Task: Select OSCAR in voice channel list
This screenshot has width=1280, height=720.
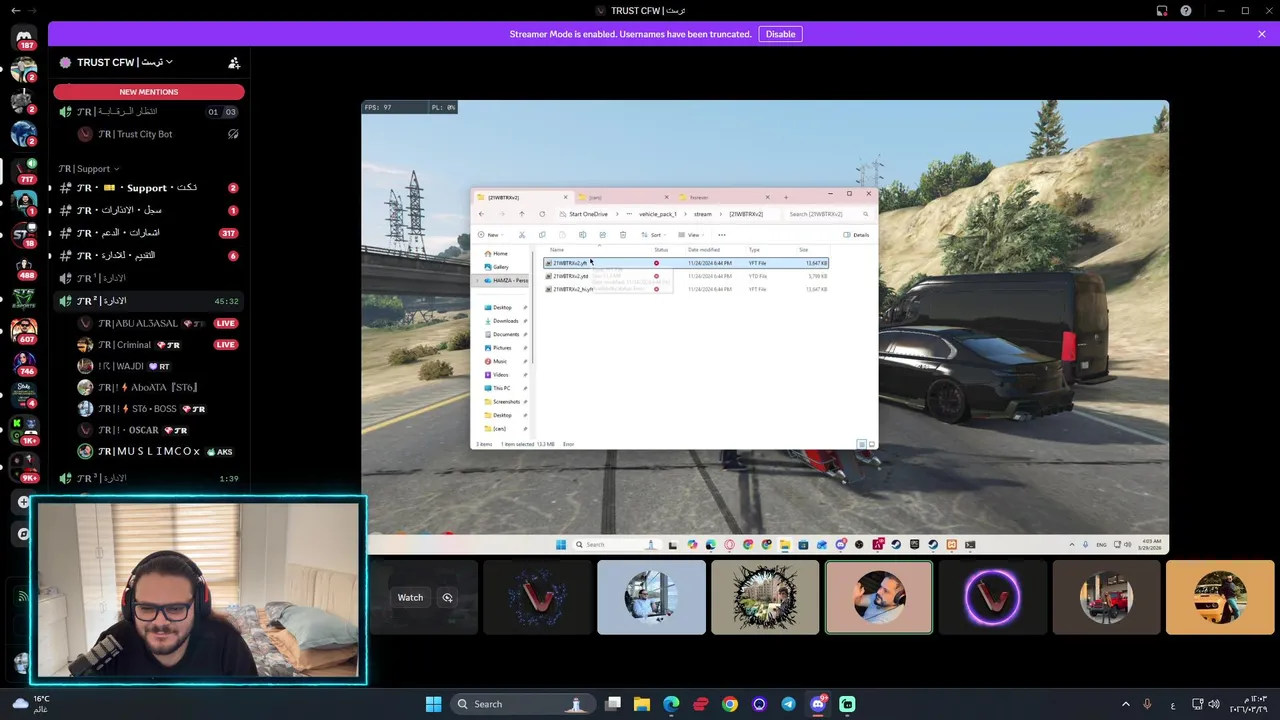Action: click(x=158, y=430)
